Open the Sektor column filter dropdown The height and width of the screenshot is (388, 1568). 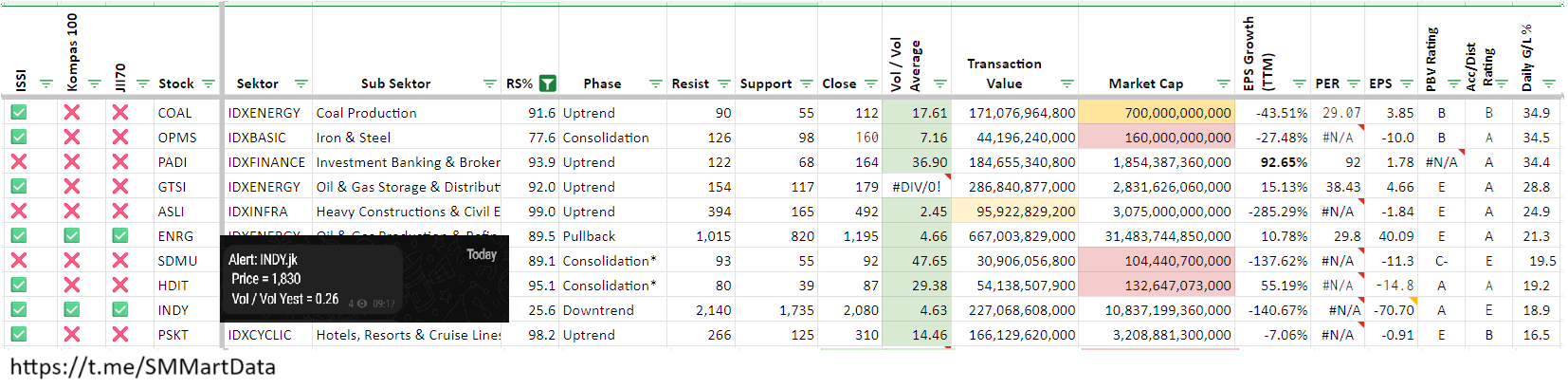pyautogui.click(x=301, y=83)
